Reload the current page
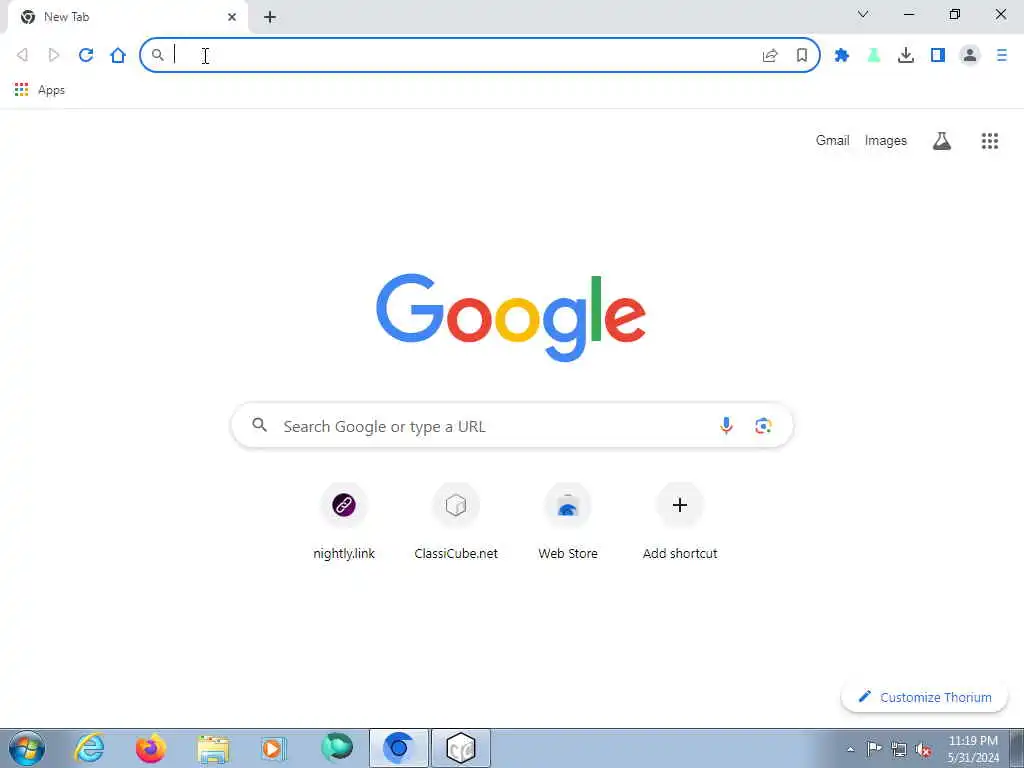Viewport: 1024px width, 768px height. click(86, 55)
